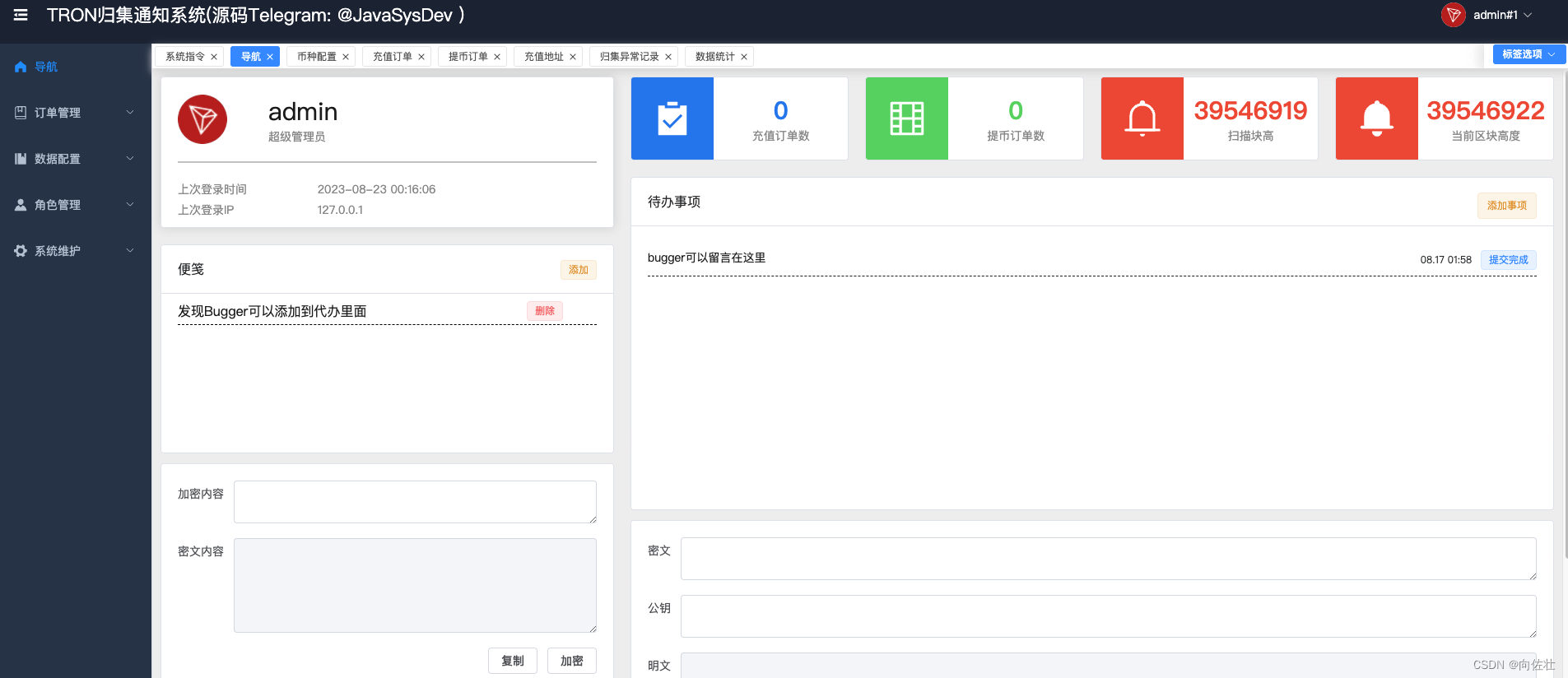Close the 提币订单 tab
The width and height of the screenshot is (1568, 678).
(497, 57)
